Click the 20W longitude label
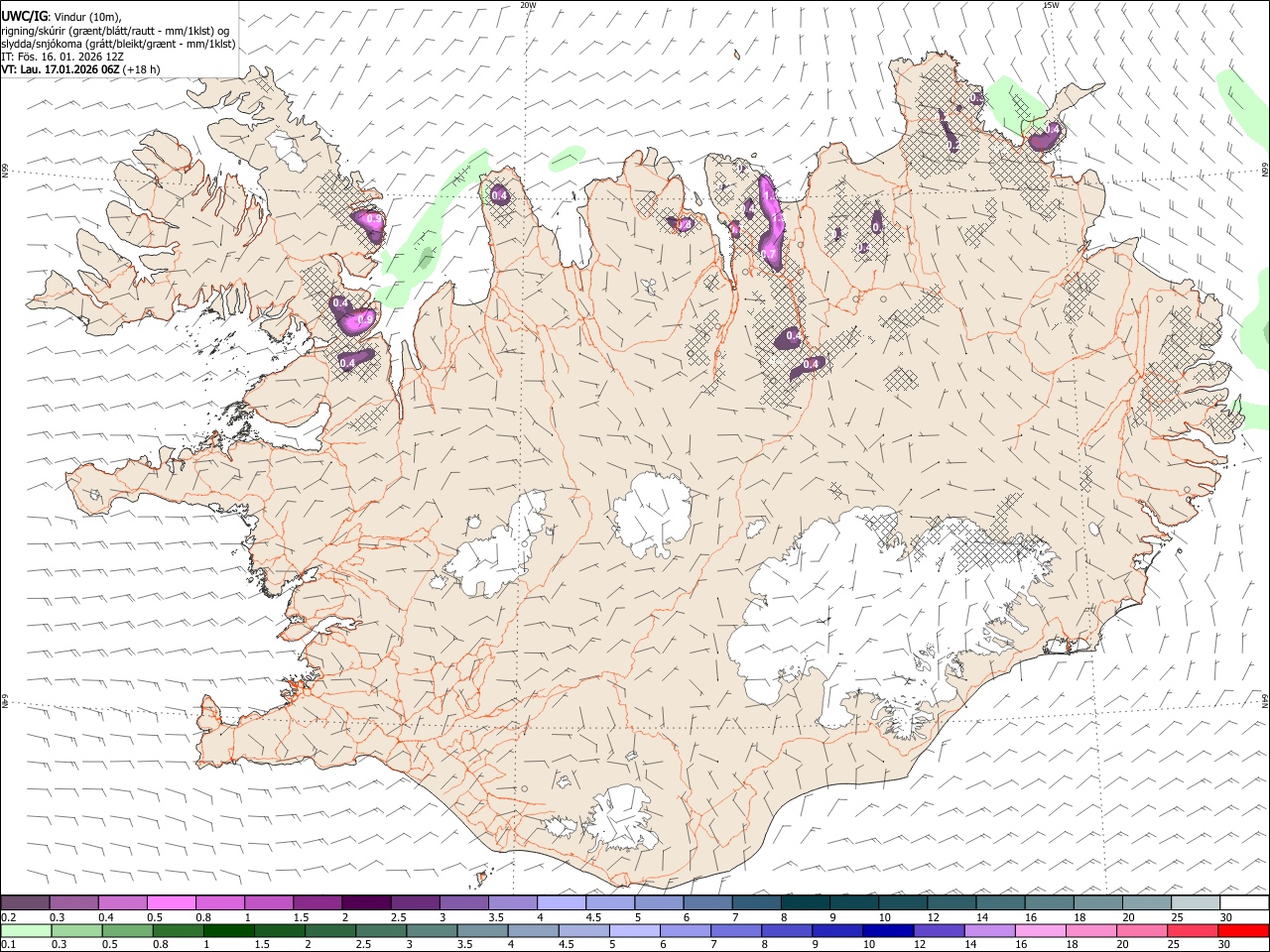The image size is (1270, 952). coord(528,5)
